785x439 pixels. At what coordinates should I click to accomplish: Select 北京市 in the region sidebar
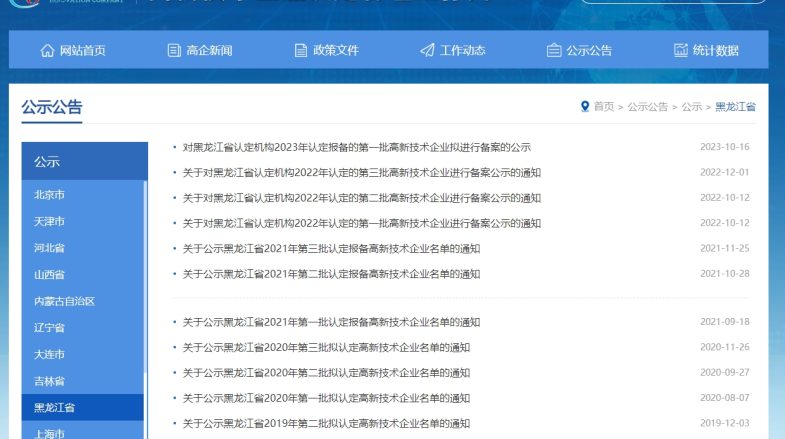click(49, 195)
